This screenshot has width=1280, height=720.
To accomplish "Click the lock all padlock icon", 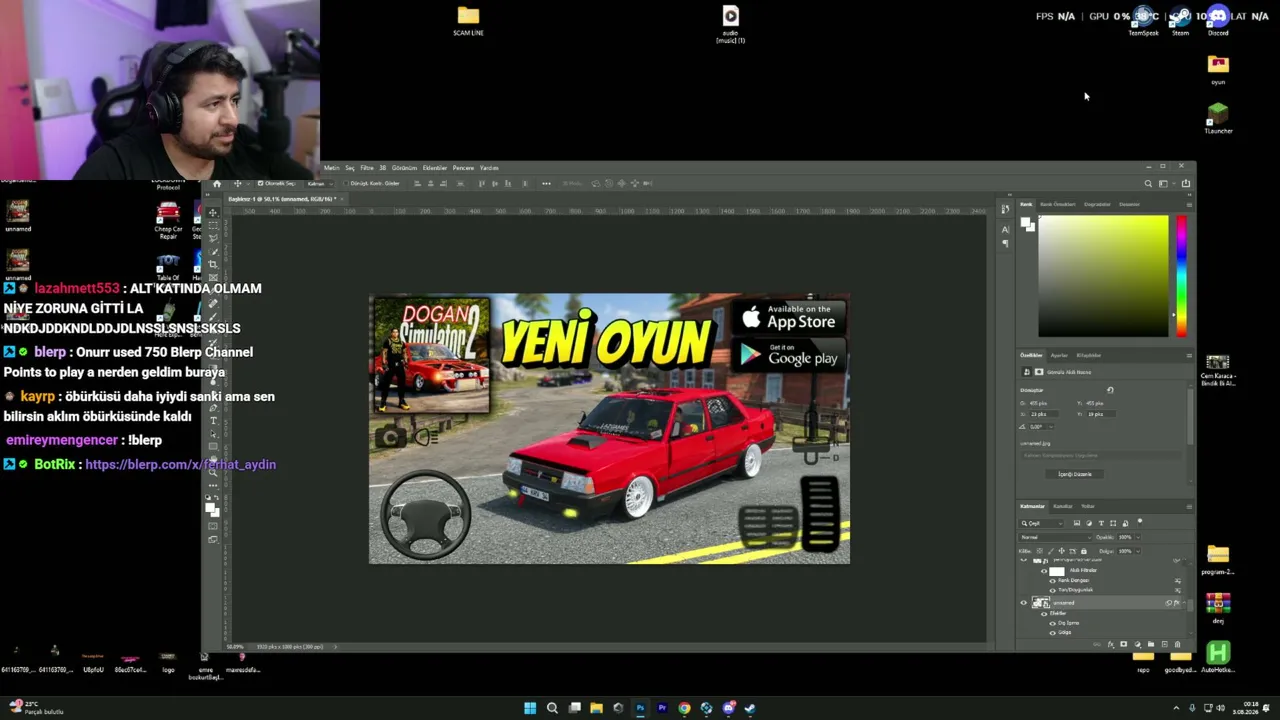I will [1083, 551].
